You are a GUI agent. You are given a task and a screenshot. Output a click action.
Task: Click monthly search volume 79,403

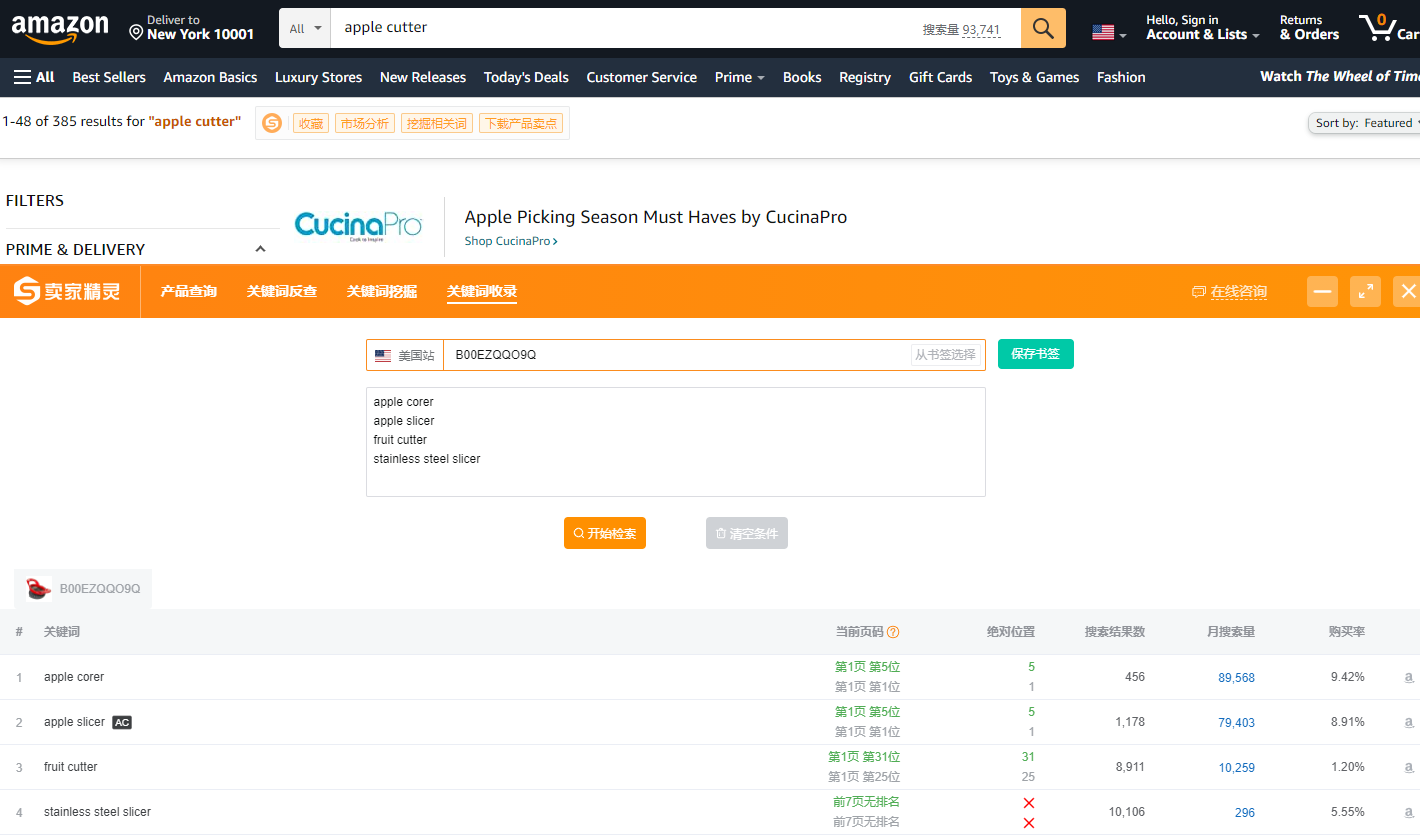[1236, 722]
